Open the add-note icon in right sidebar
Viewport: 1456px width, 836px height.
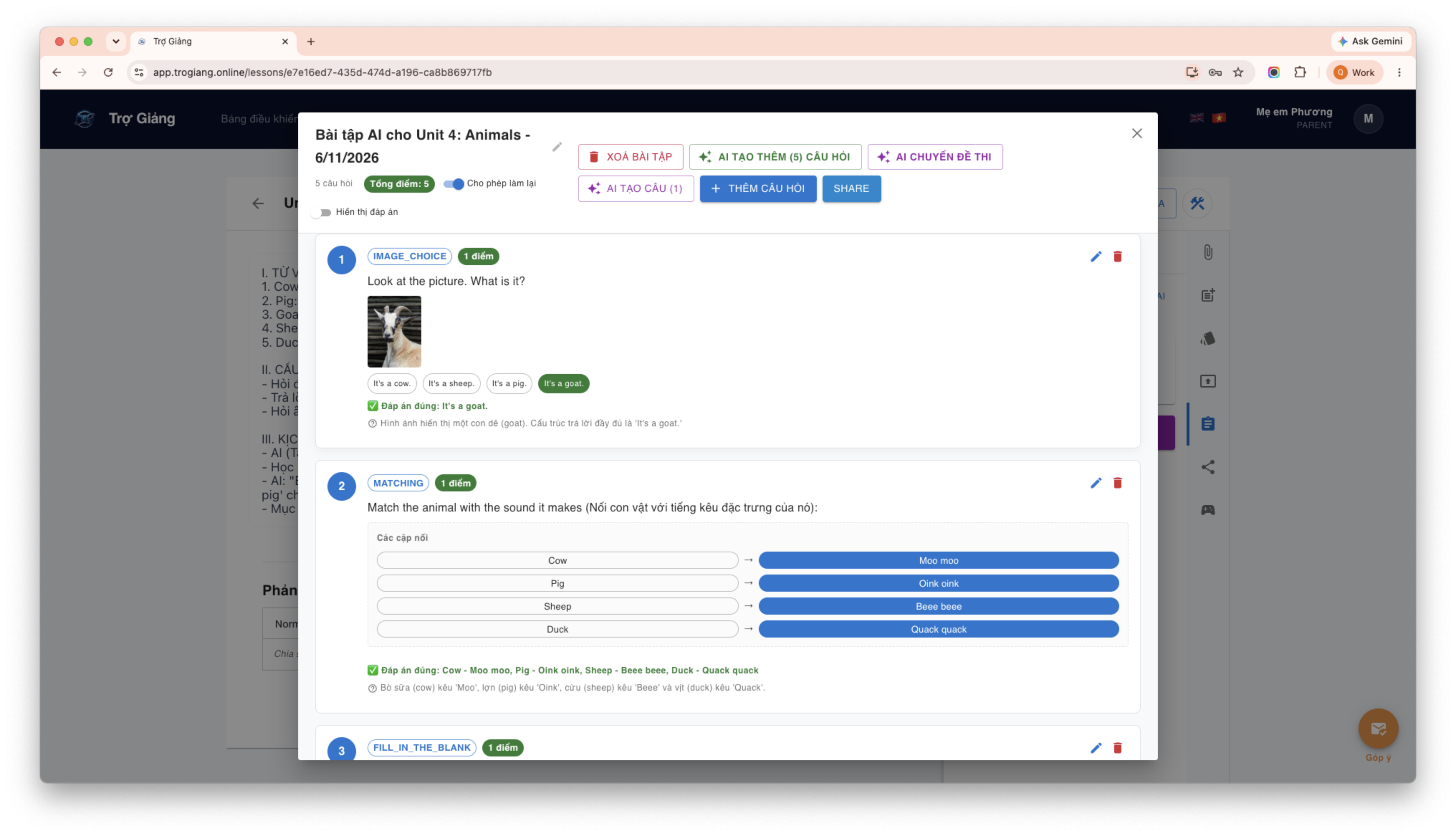click(x=1208, y=295)
